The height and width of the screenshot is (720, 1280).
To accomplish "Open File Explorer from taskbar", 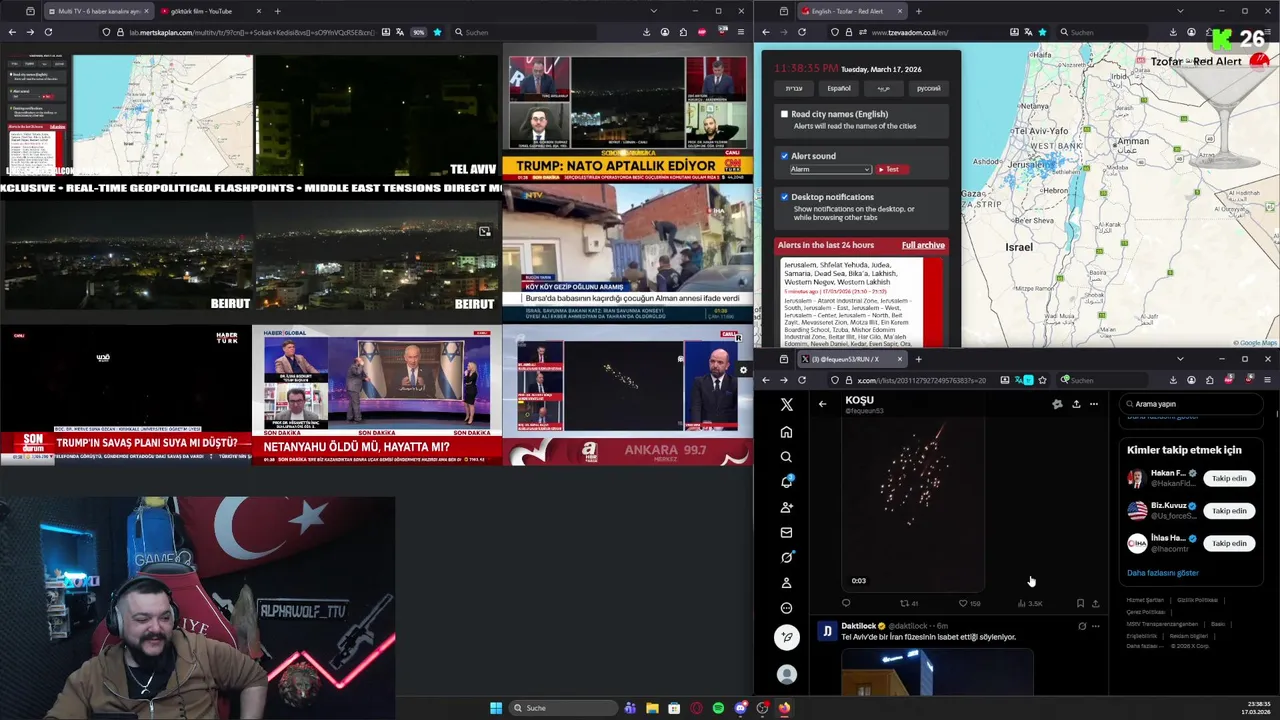I will tap(652, 708).
